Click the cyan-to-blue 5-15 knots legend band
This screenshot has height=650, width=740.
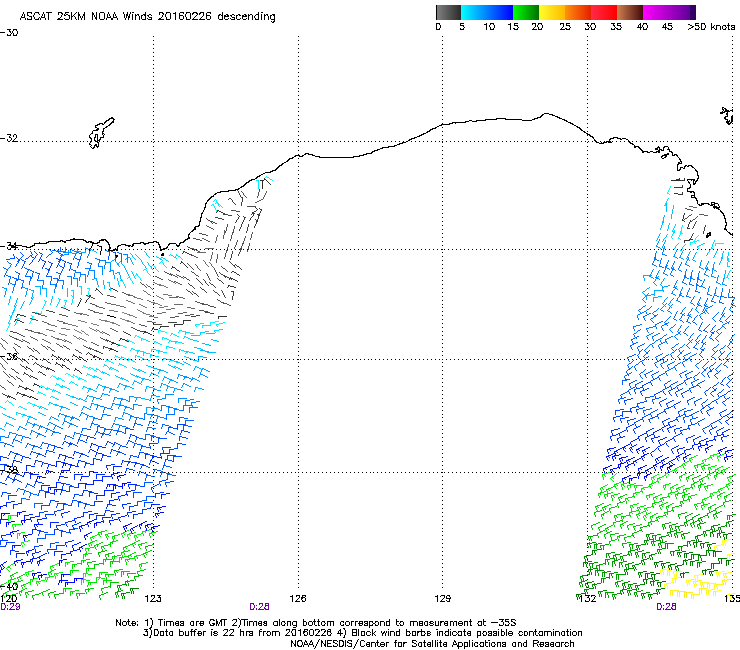tap(487, 12)
